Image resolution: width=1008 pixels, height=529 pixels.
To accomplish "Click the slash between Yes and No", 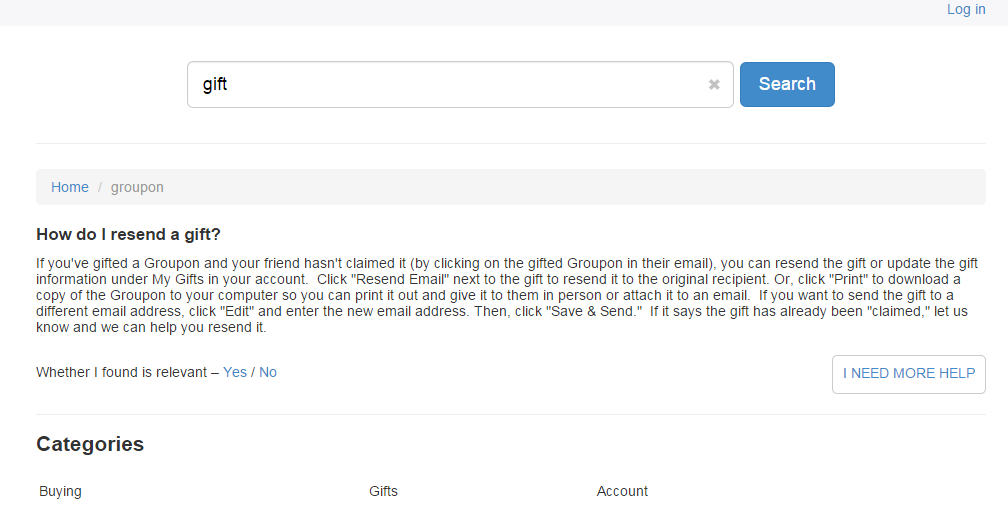I will pos(253,372).
